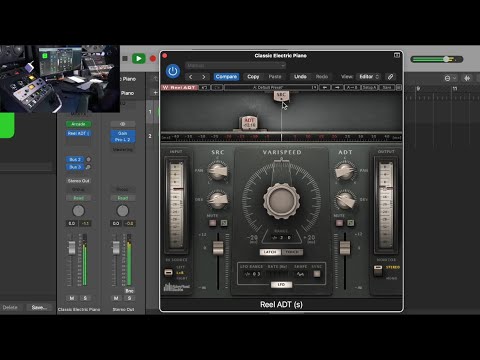480x360 pixels.
Task: Switch to Setup A in Waves toolbar
Action: point(369,87)
